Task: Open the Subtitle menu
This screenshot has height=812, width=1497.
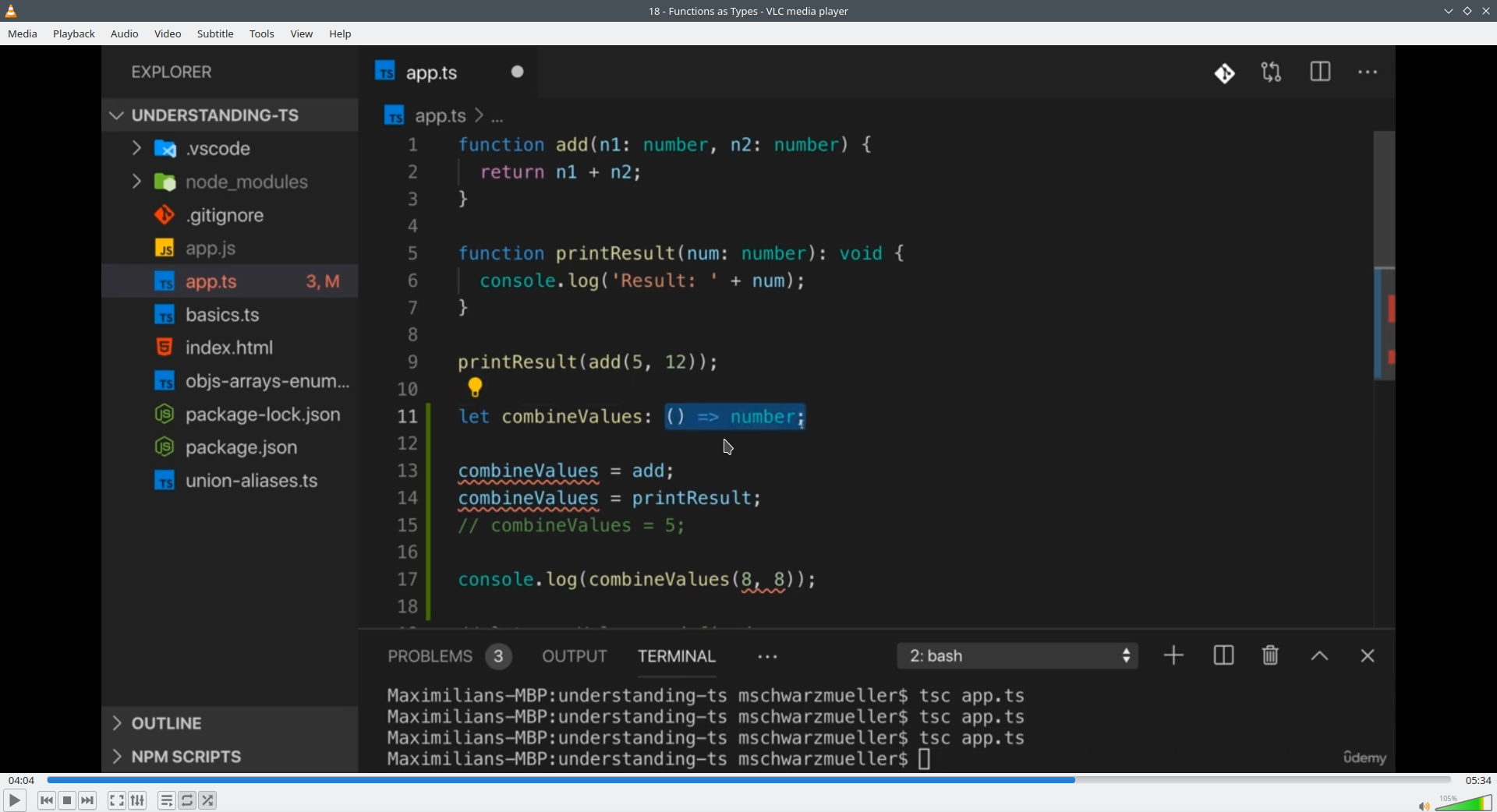Action: tap(215, 34)
